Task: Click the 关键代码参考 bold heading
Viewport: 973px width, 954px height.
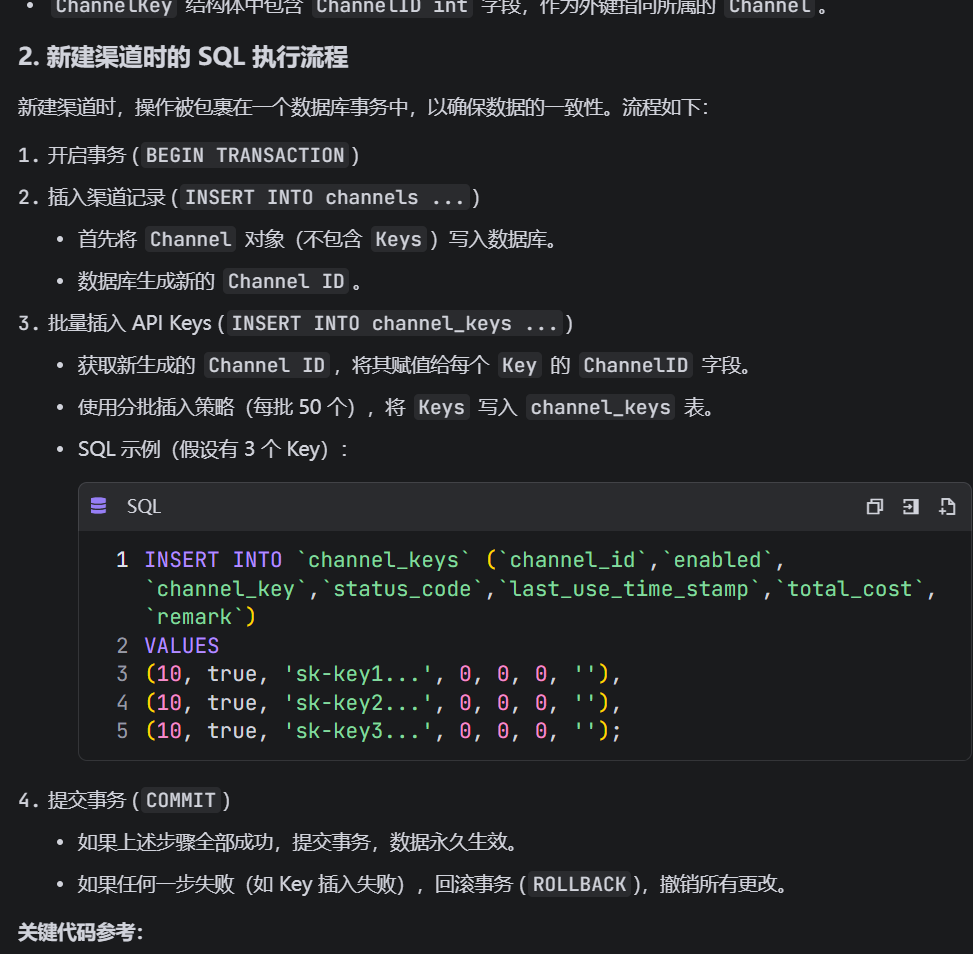Action: coord(80,932)
